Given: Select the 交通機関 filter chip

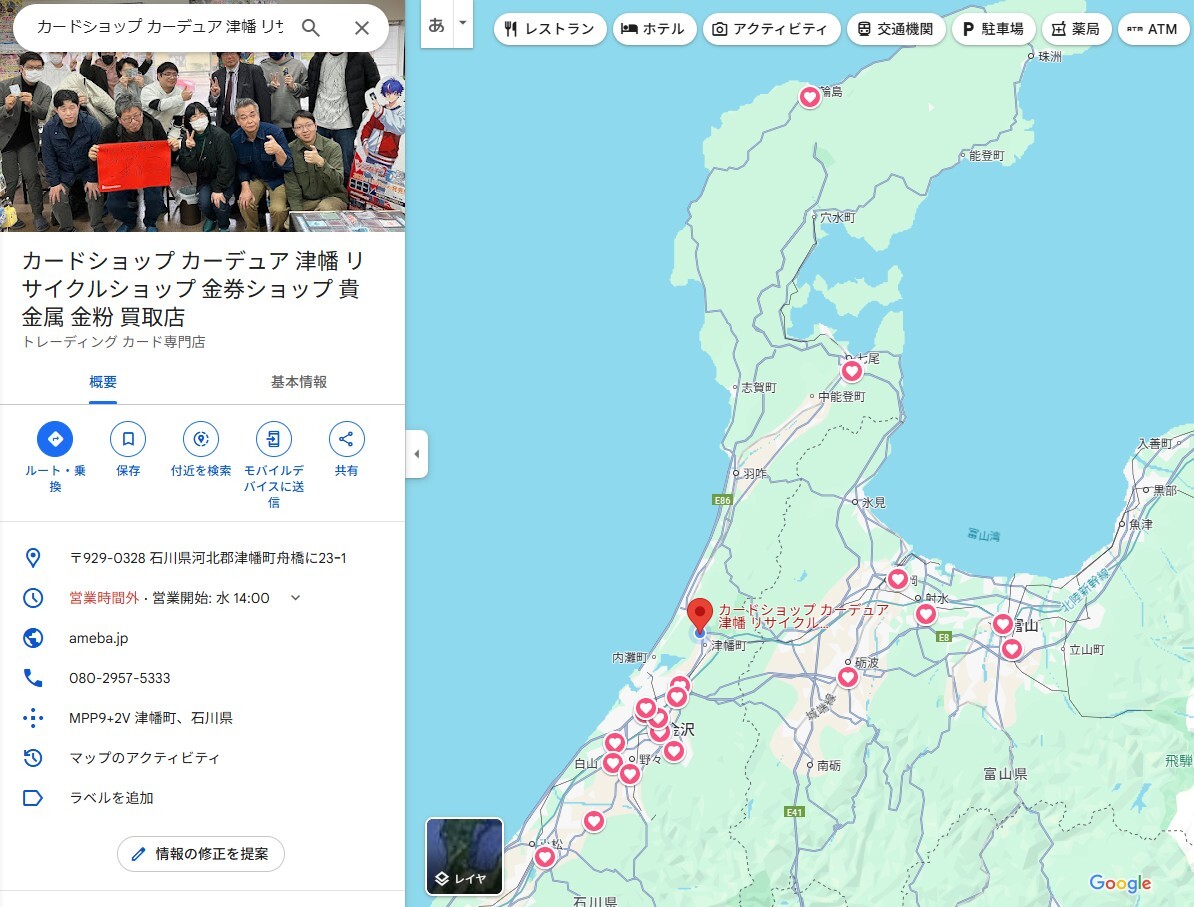Looking at the screenshot, I should click(x=896, y=29).
